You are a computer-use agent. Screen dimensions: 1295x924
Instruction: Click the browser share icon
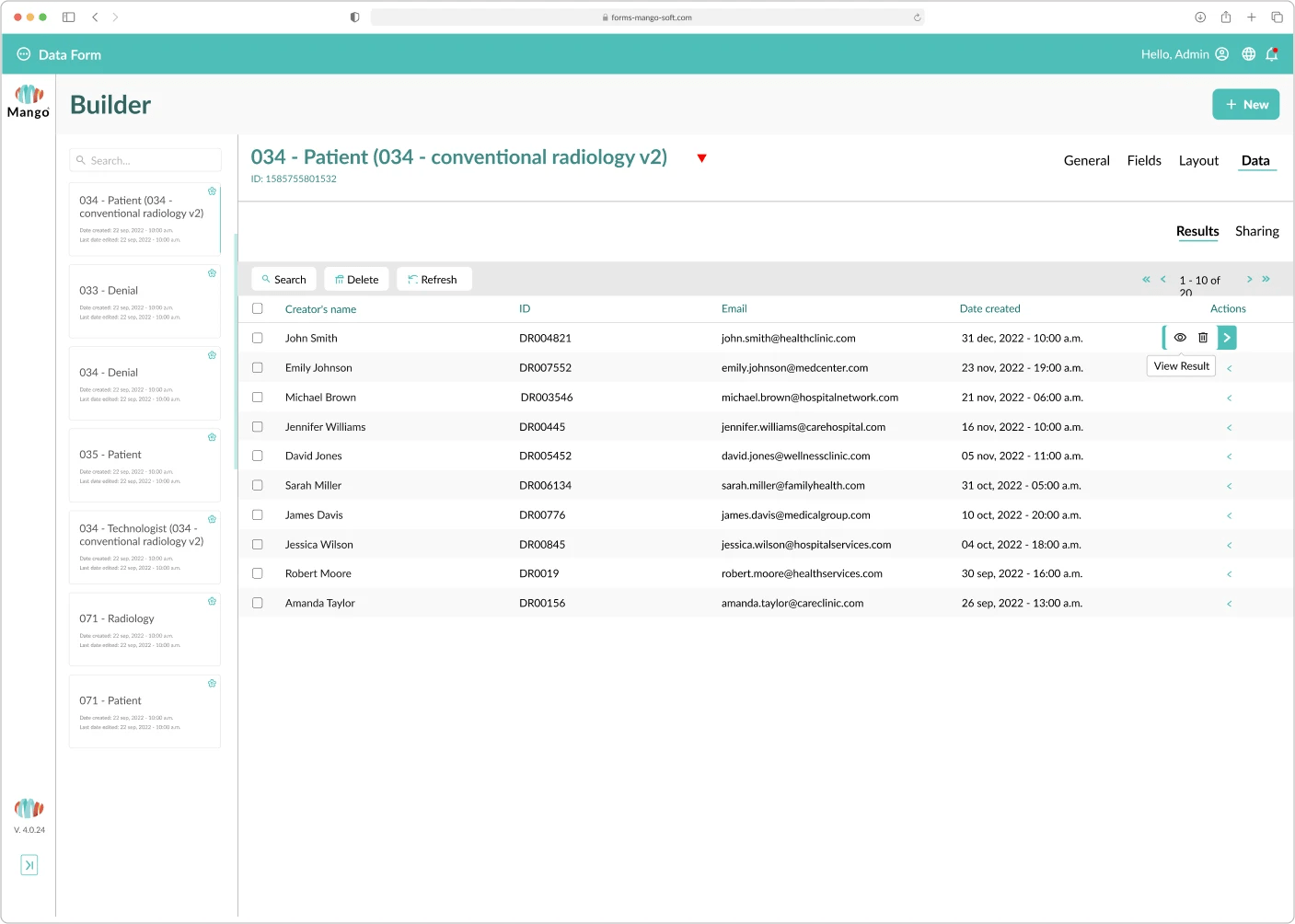(1226, 17)
